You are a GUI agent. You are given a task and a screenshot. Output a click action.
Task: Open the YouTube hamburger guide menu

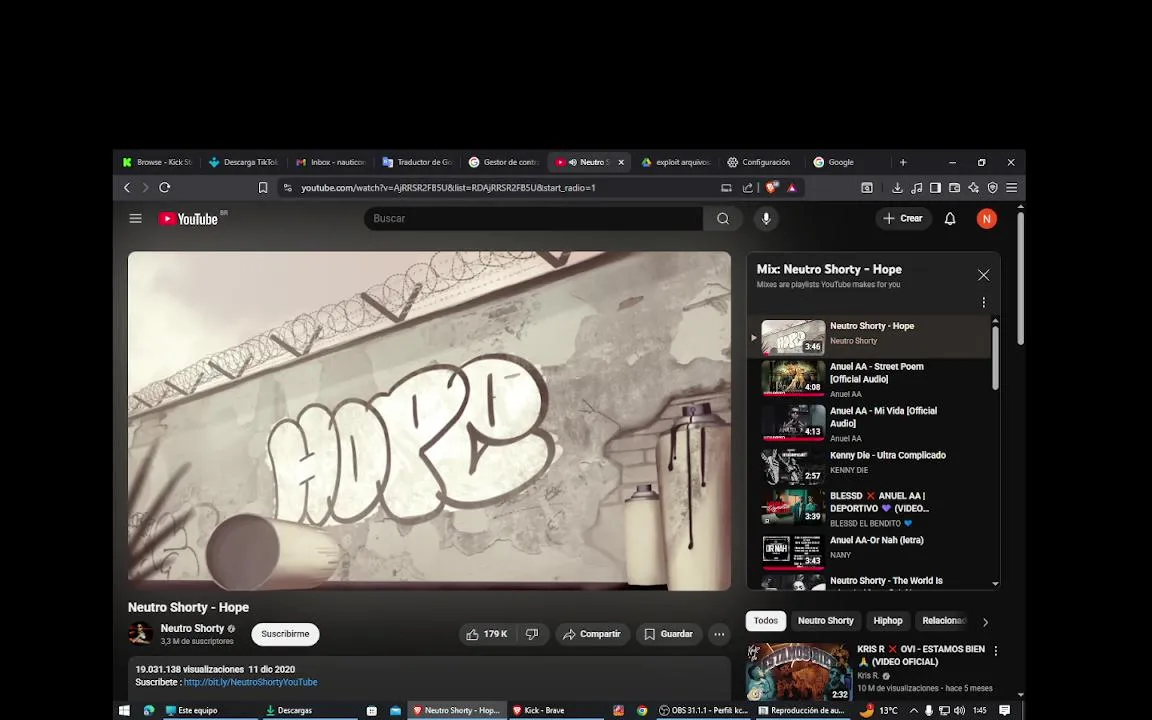135,218
